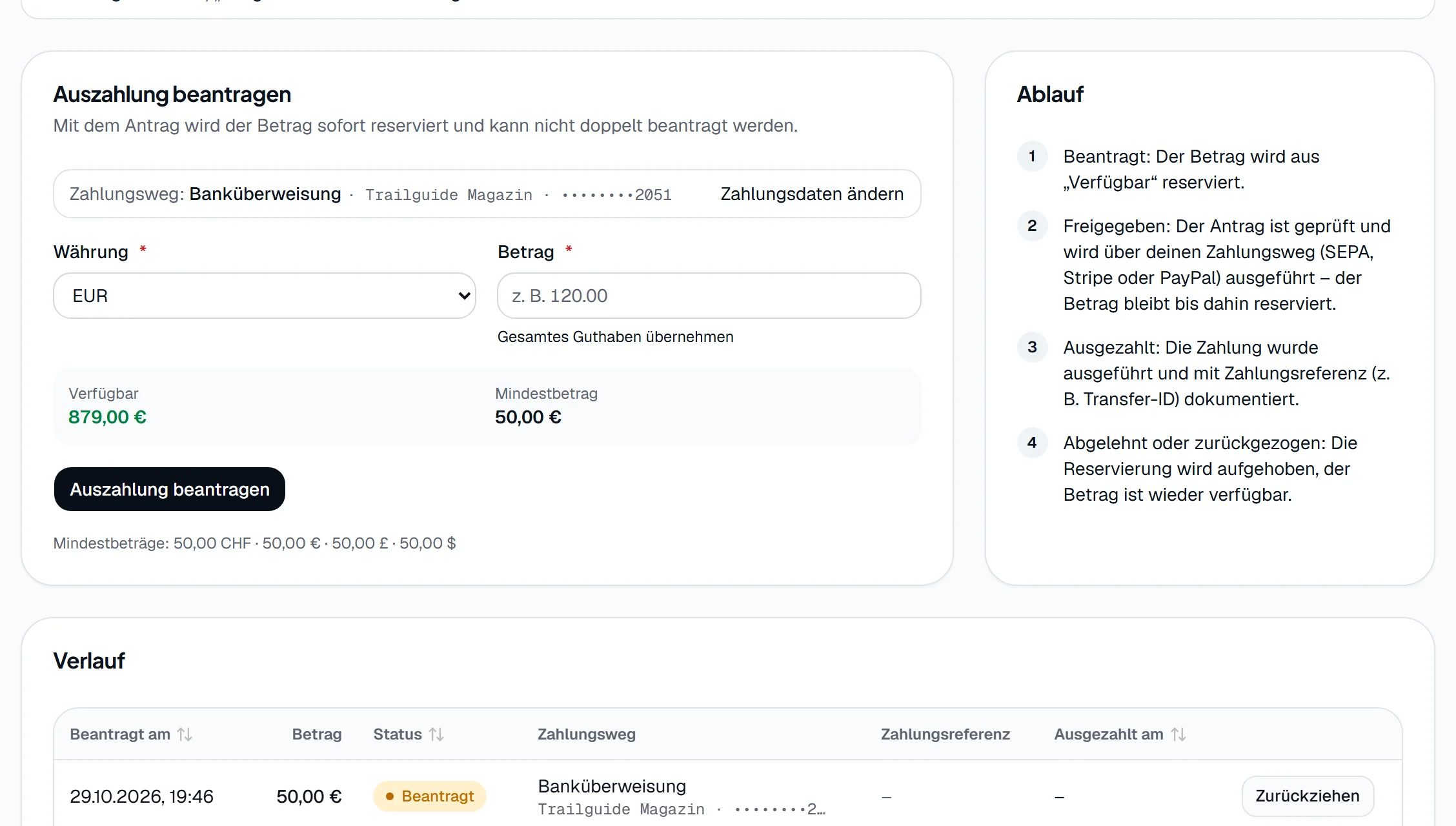Click the Zahlungsweg column header

(x=587, y=734)
